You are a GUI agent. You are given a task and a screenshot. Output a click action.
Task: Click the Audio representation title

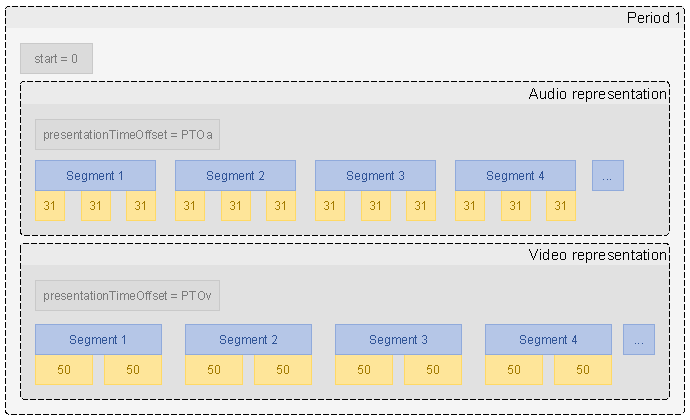coord(598,94)
